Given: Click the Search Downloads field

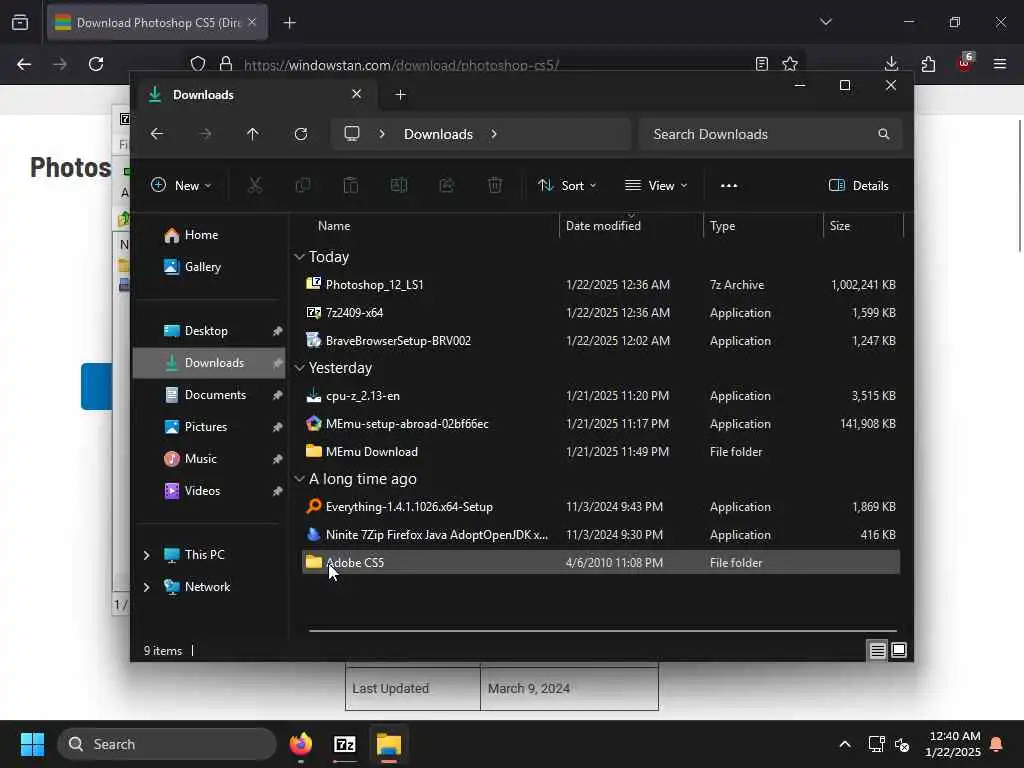Looking at the screenshot, I should pyautogui.click(x=770, y=134).
